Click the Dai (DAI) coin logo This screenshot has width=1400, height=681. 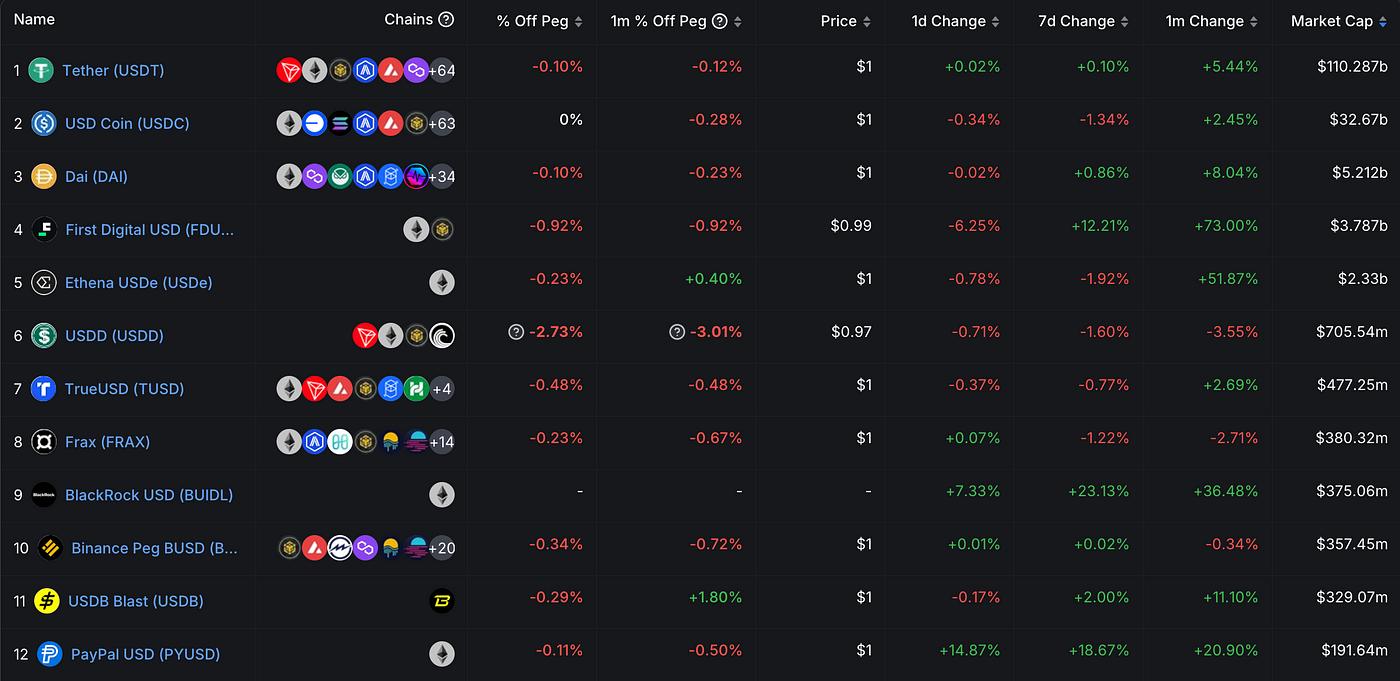click(44, 176)
